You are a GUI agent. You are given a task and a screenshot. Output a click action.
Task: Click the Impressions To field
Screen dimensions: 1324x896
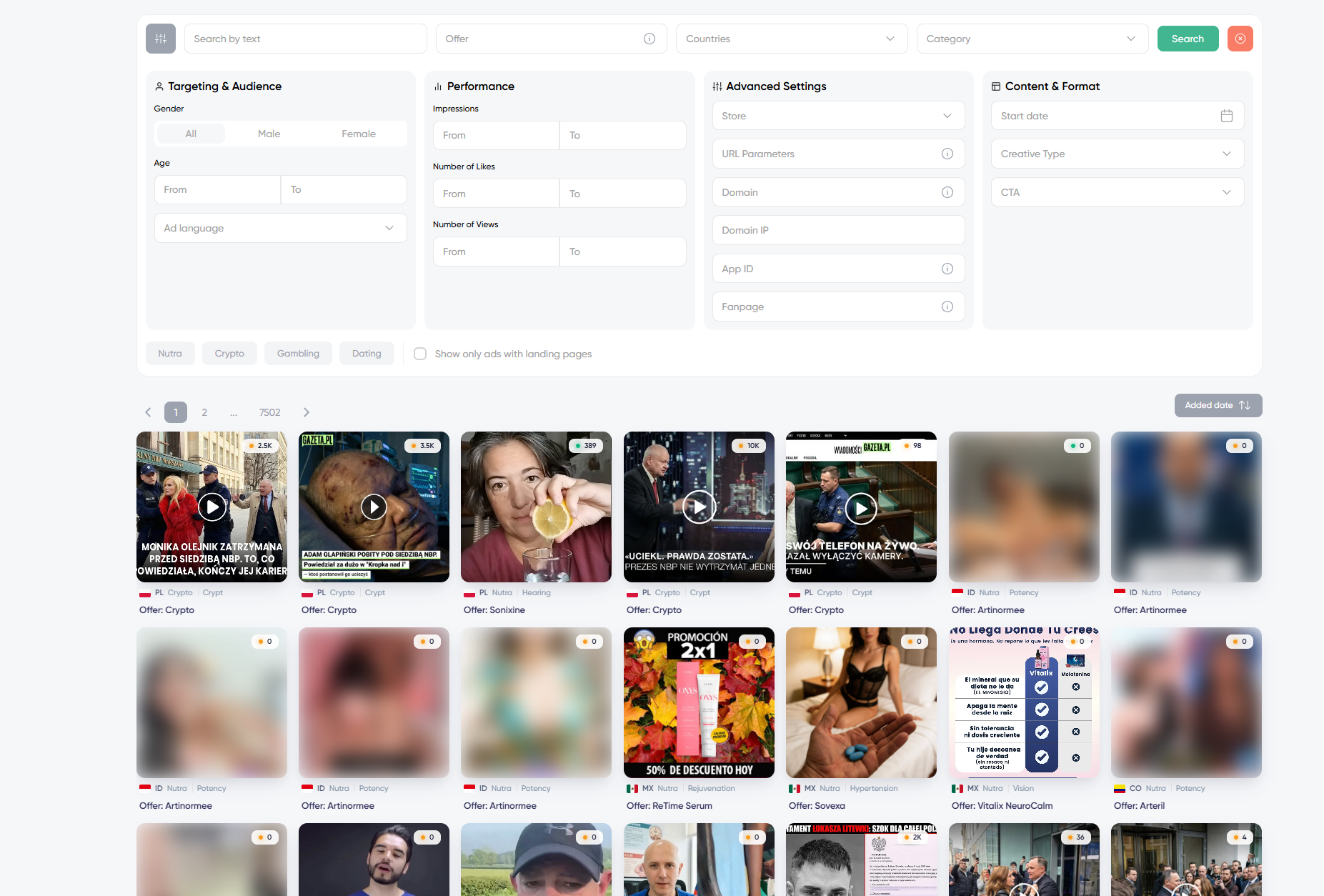pyautogui.click(x=623, y=135)
